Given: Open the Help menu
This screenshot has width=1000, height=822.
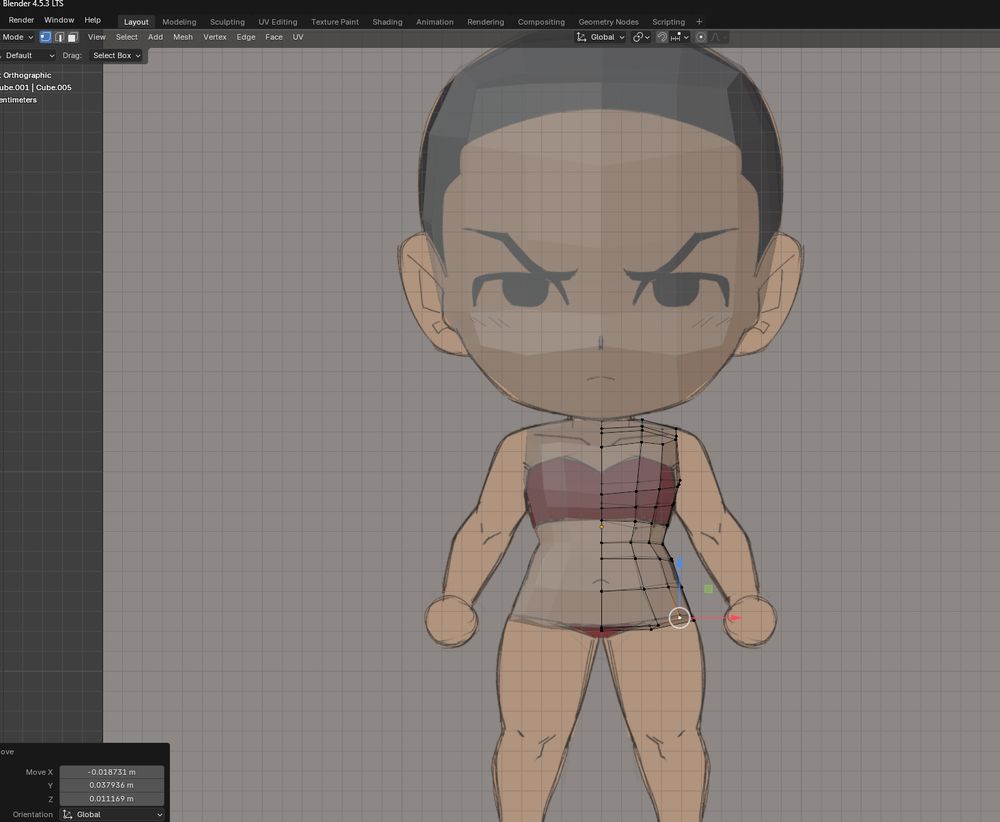Looking at the screenshot, I should (92, 20).
